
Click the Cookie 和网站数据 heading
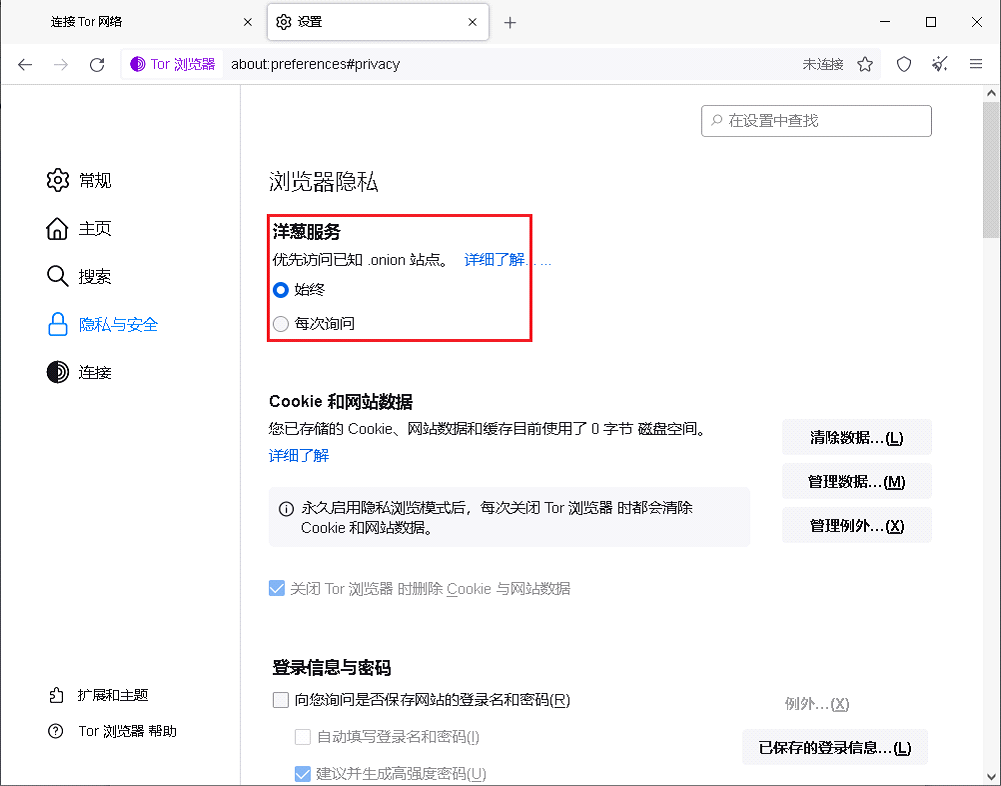[341, 402]
